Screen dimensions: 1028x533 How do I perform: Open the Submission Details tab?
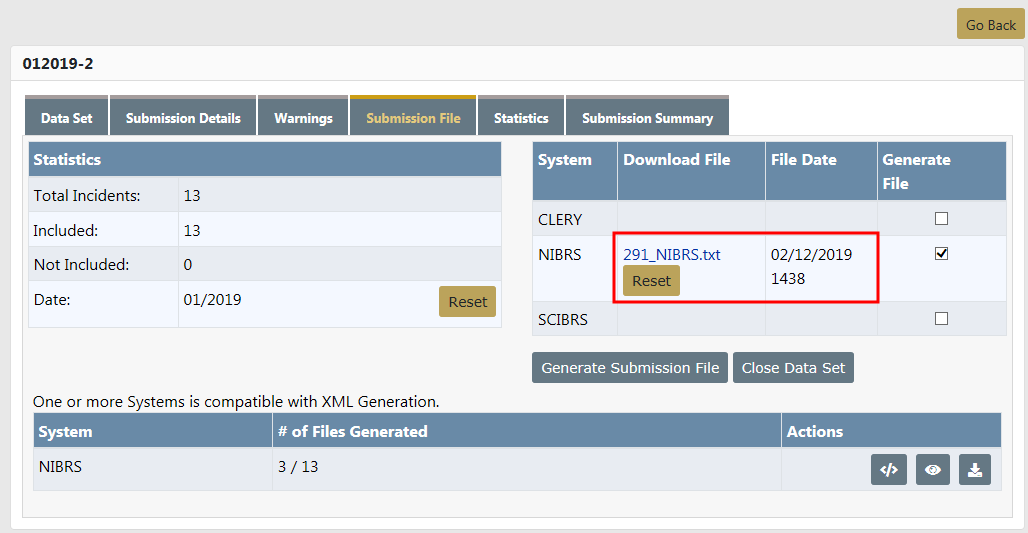pyautogui.click(x=183, y=118)
